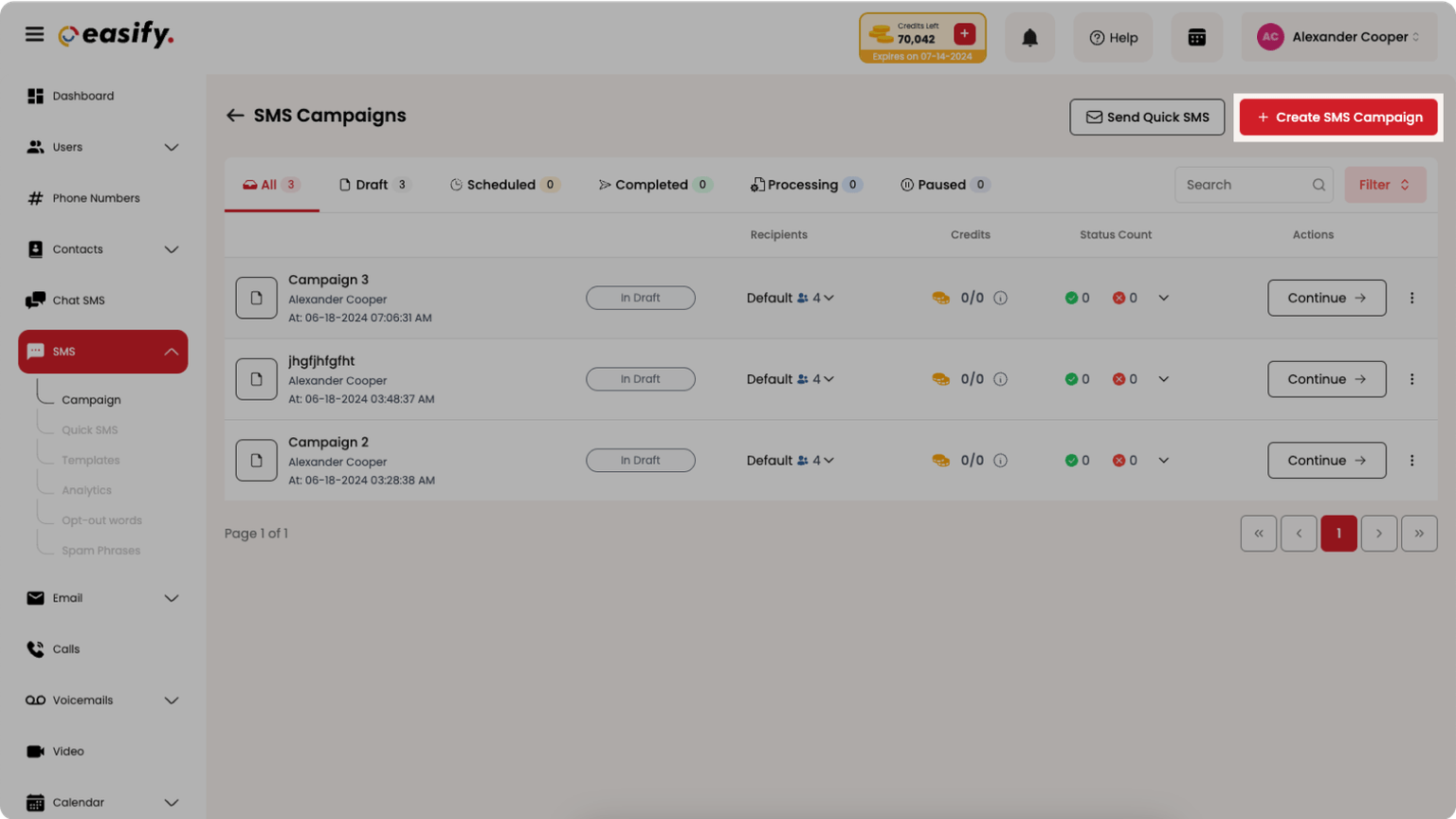Open the Filter dropdown
This screenshot has width=1456, height=819.
[x=1384, y=185]
